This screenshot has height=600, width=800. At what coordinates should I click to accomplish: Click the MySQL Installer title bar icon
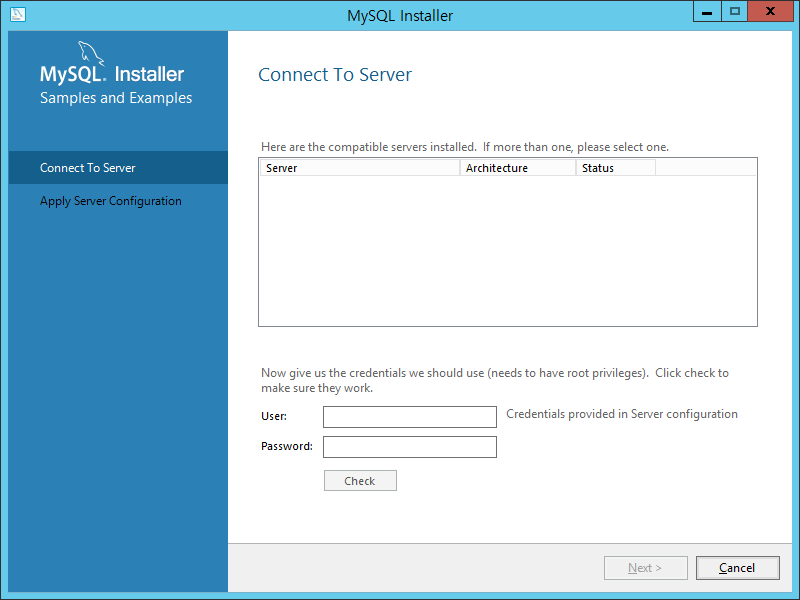[17, 14]
